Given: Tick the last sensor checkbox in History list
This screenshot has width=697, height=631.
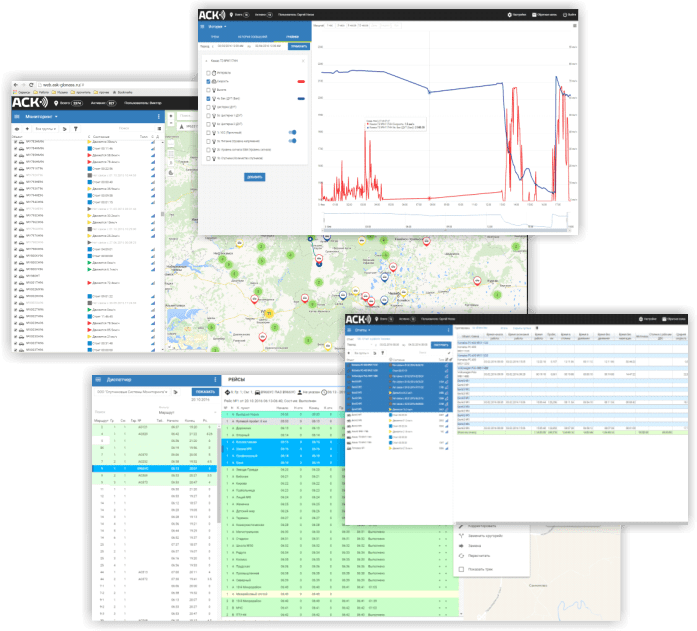Looking at the screenshot, I should 208,158.
